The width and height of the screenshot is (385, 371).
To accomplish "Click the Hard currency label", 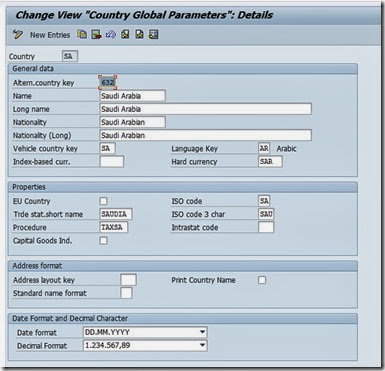I will click(194, 162).
